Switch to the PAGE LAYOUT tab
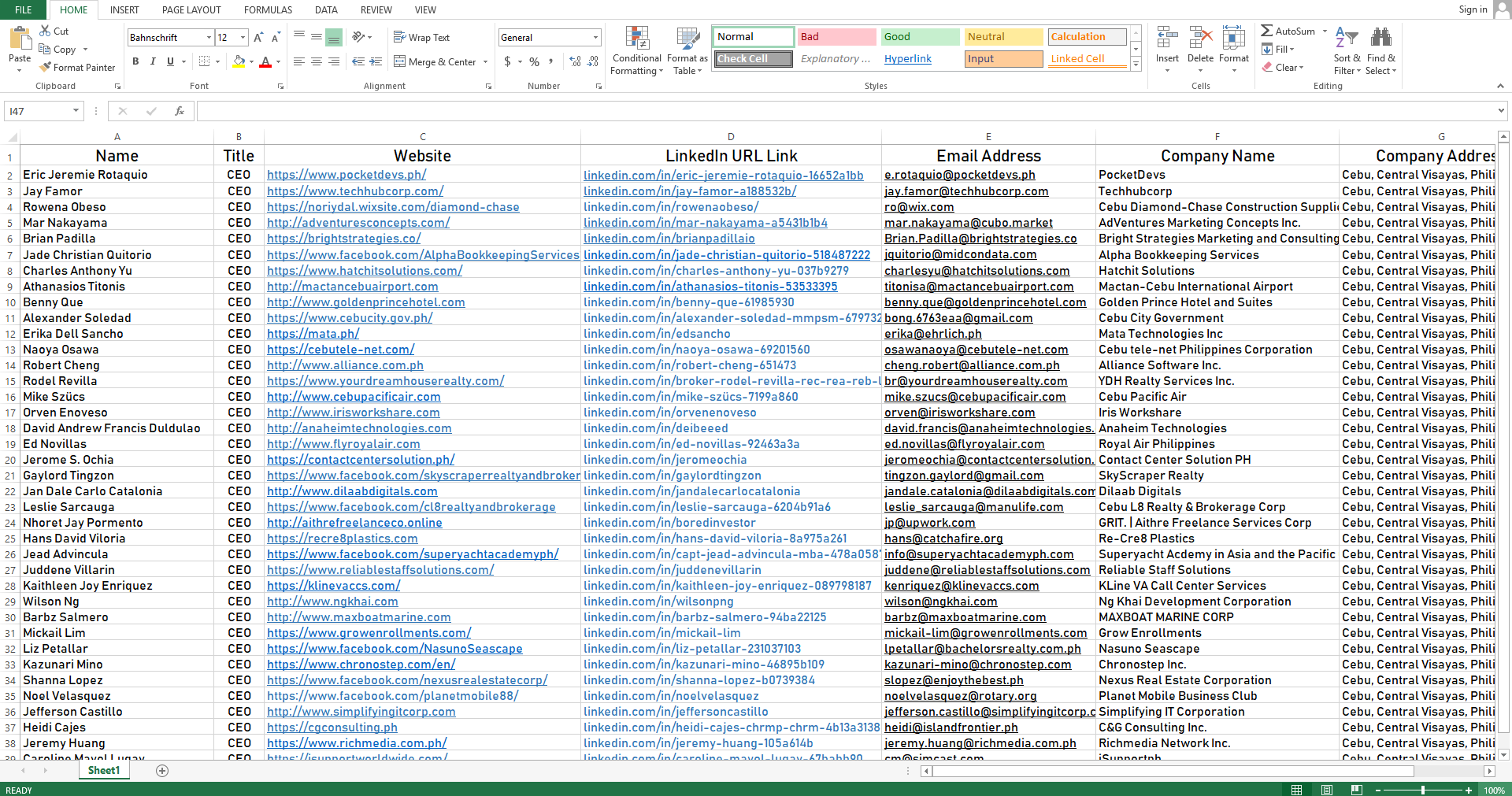The width and height of the screenshot is (1512, 796). (191, 9)
